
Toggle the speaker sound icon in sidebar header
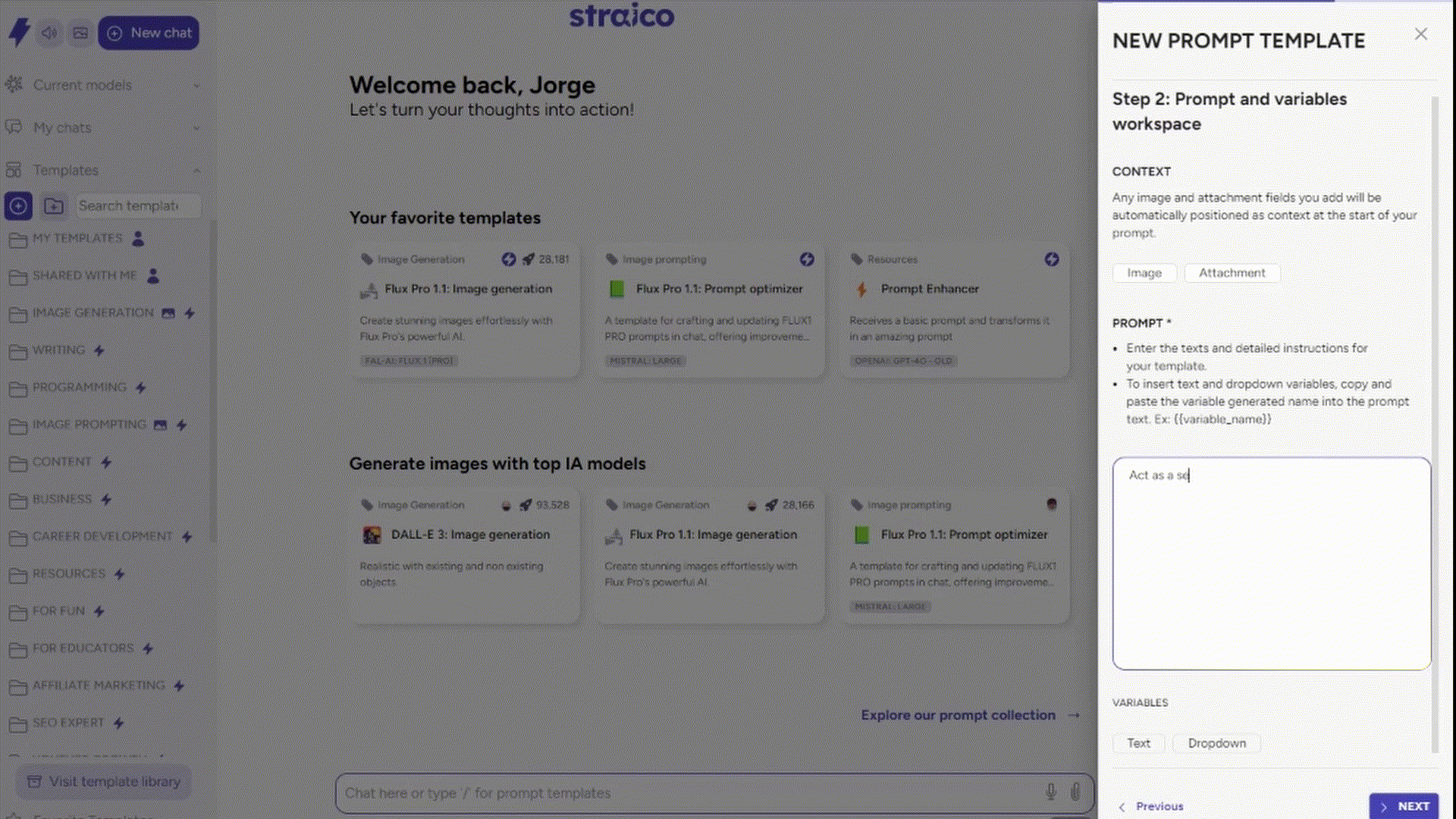click(x=49, y=33)
